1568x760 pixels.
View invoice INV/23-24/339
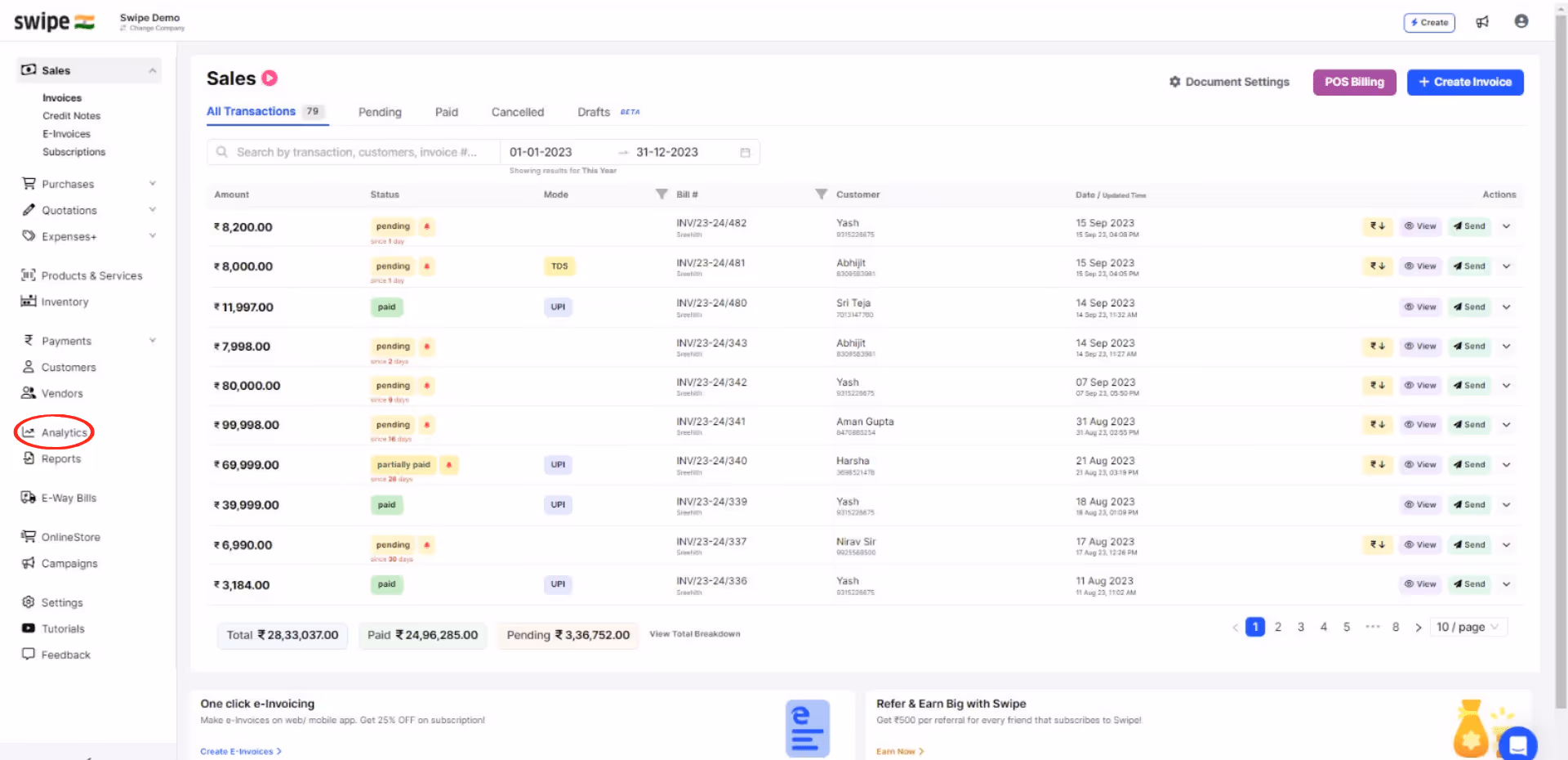coord(1420,505)
